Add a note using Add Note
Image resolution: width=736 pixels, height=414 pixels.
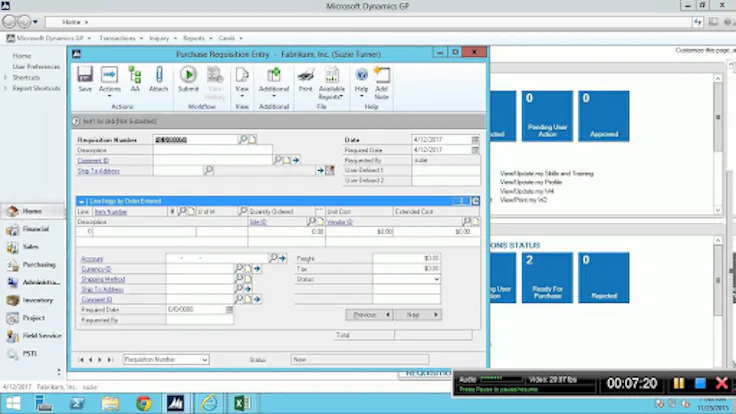click(x=381, y=83)
